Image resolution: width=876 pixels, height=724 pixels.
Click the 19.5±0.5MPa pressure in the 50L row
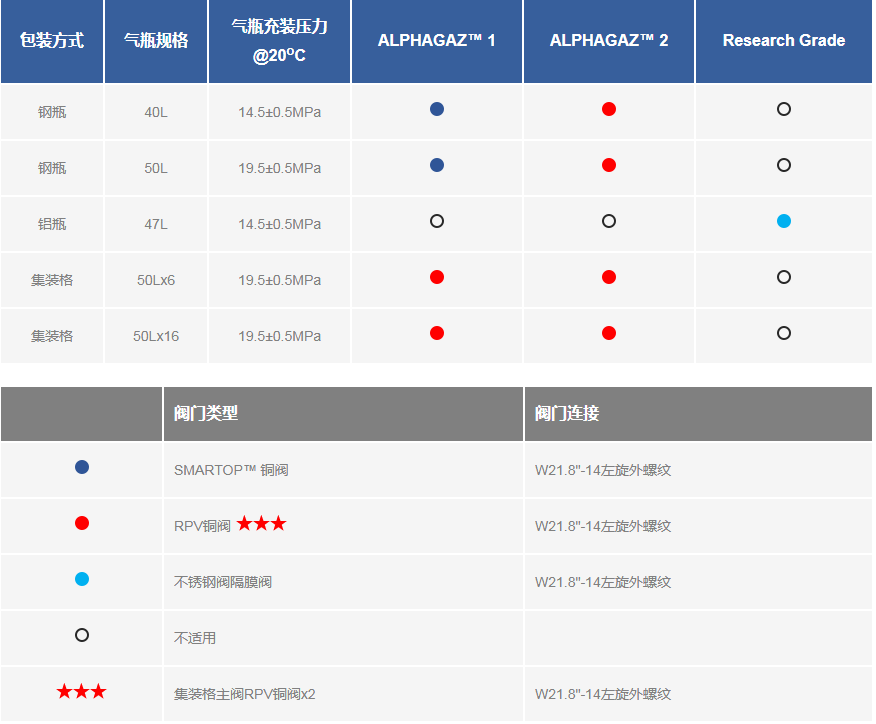click(279, 168)
